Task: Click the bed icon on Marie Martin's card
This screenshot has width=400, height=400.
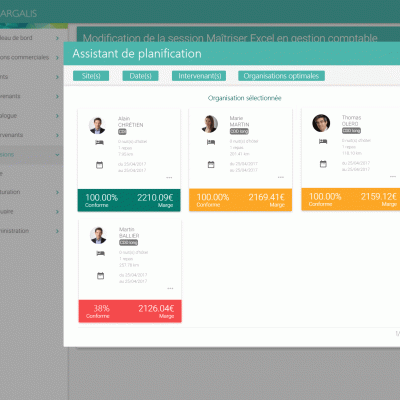Action: (x=211, y=142)
